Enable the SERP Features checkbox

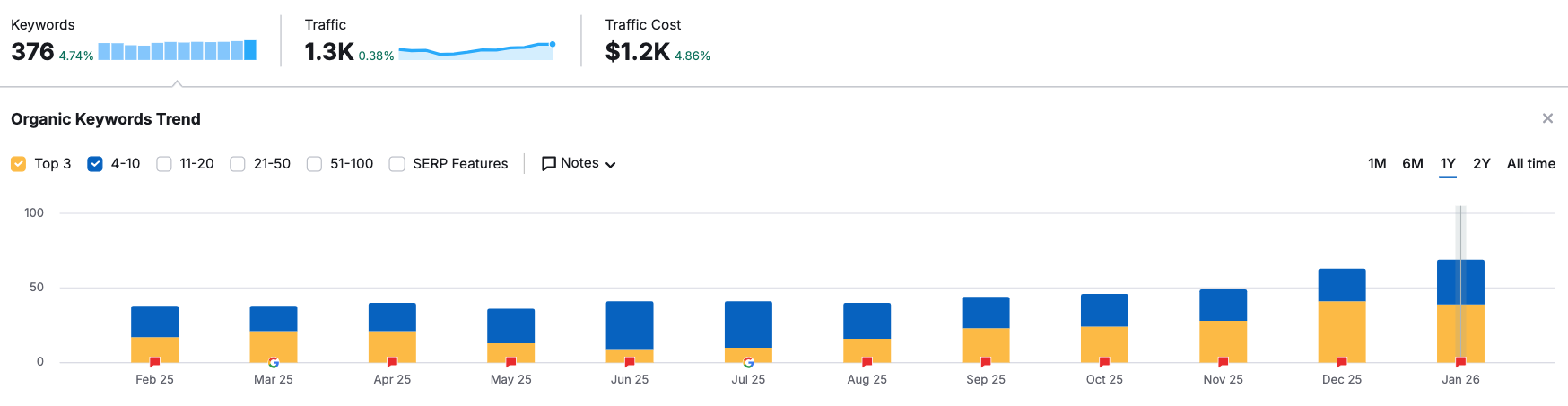pyautogui.click(x=397, y=164)
